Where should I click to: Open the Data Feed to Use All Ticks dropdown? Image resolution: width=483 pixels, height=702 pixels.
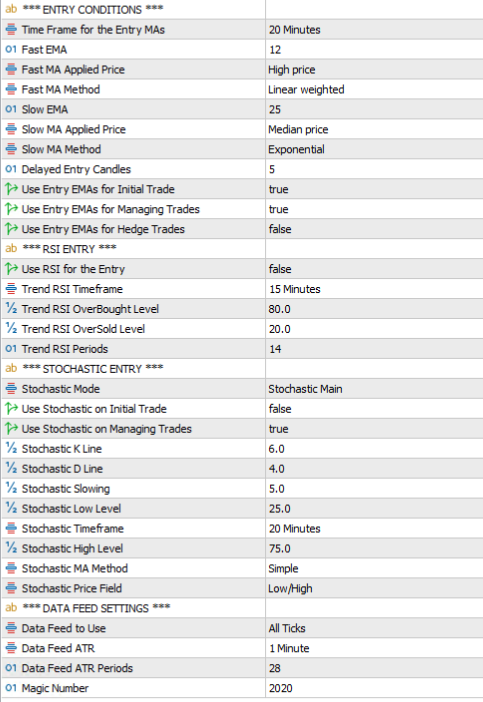pos(374,628)
